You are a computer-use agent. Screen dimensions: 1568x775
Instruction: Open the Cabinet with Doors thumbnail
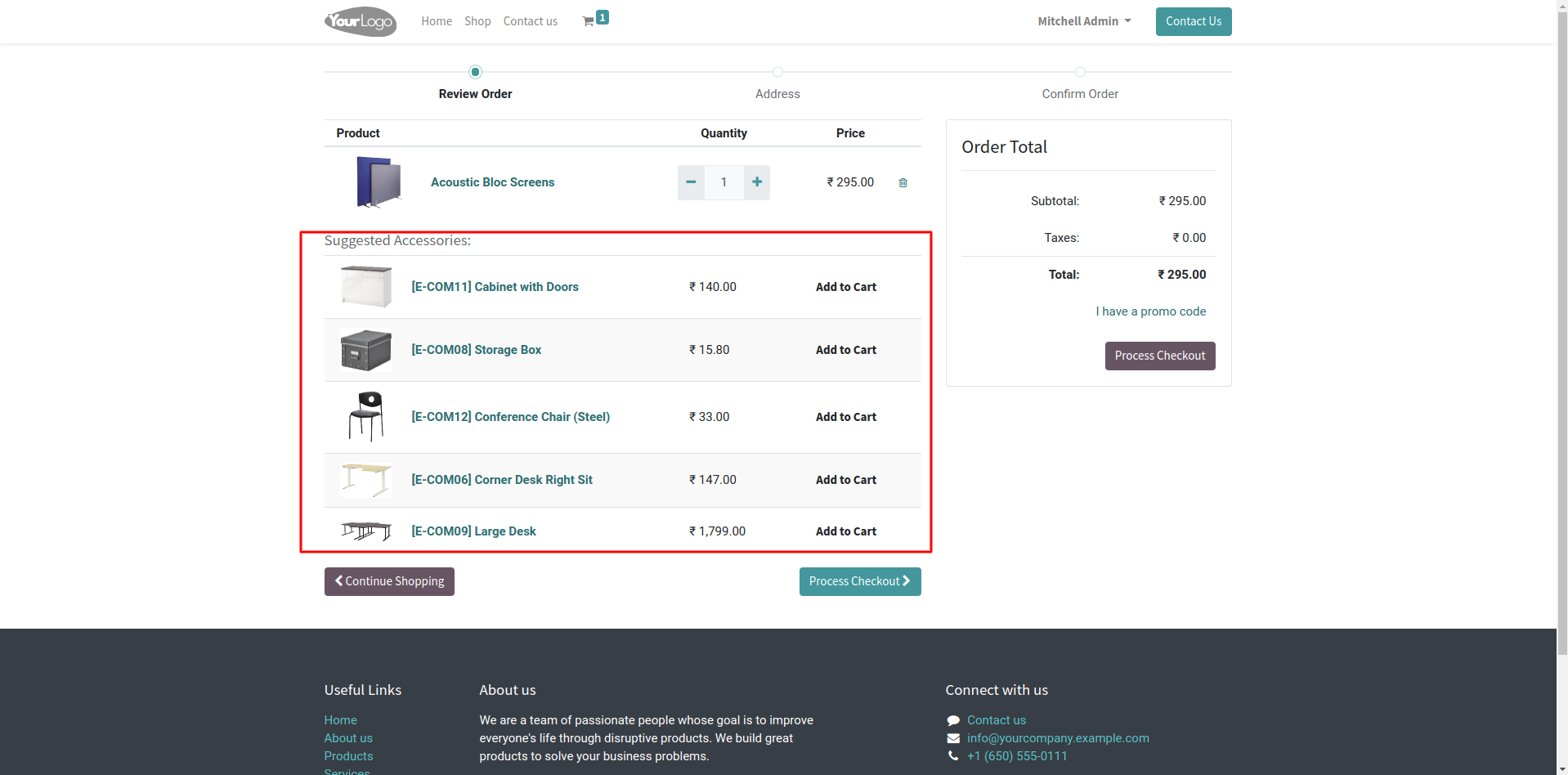(366, 287)
